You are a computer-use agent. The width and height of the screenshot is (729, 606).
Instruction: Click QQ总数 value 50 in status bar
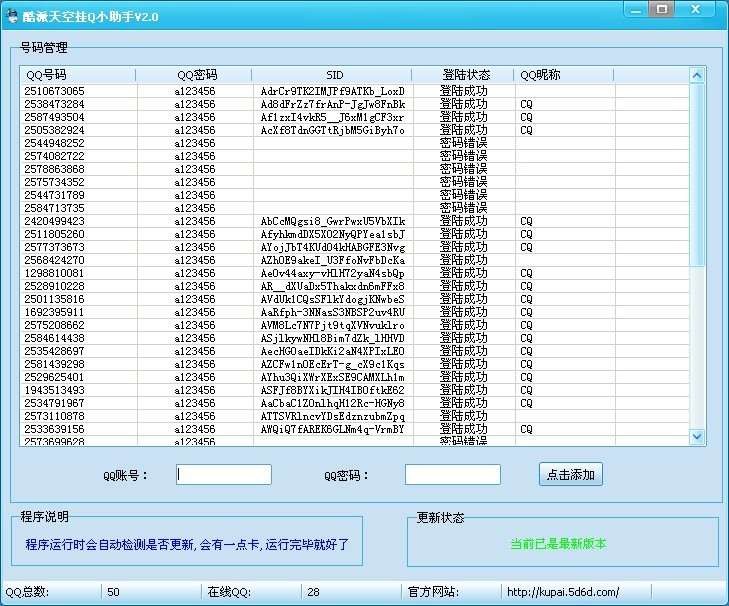113,592
